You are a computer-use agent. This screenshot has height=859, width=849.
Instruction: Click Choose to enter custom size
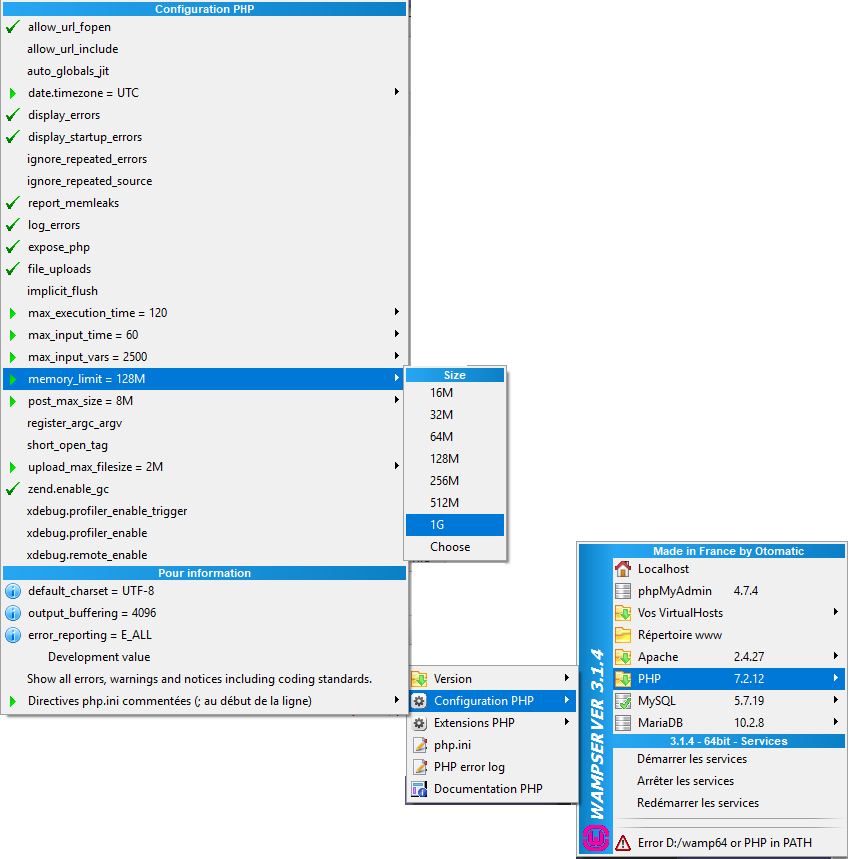pos(455,547)
